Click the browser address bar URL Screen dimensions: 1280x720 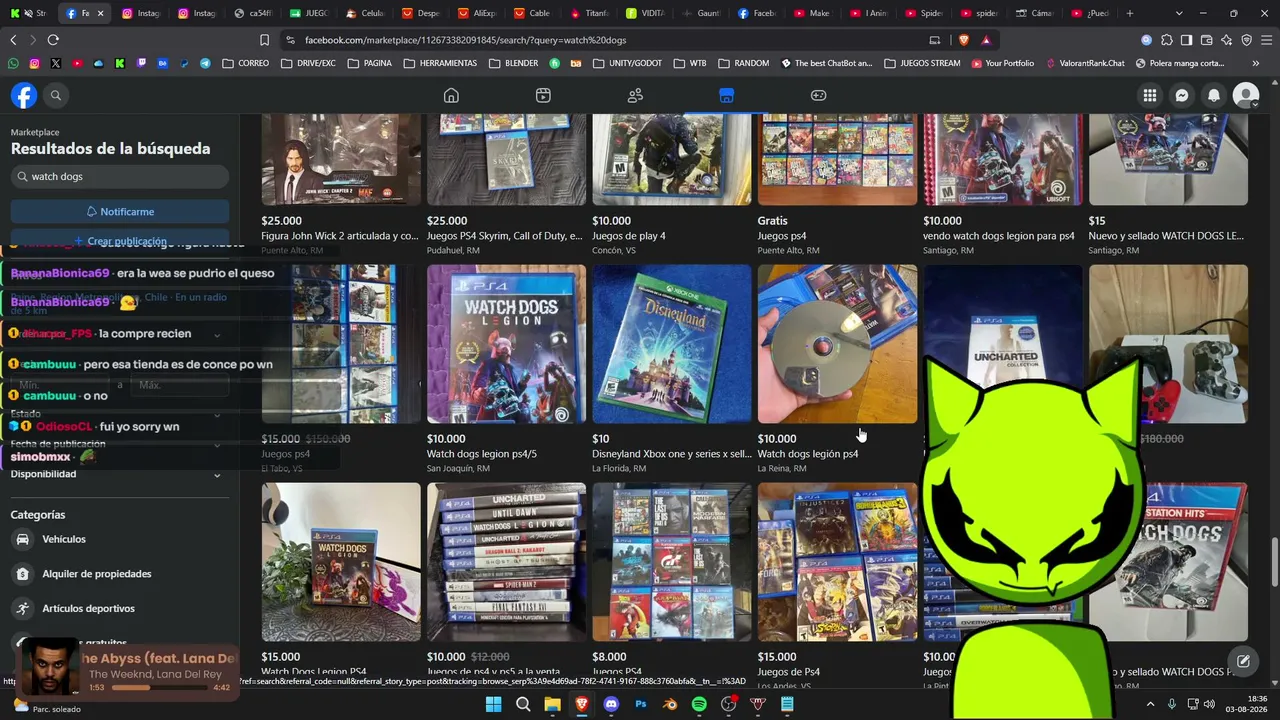466,40
